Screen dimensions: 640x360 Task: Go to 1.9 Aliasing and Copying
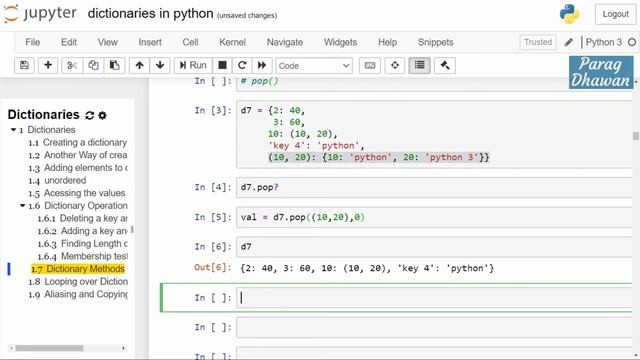(x=78, y=294)
